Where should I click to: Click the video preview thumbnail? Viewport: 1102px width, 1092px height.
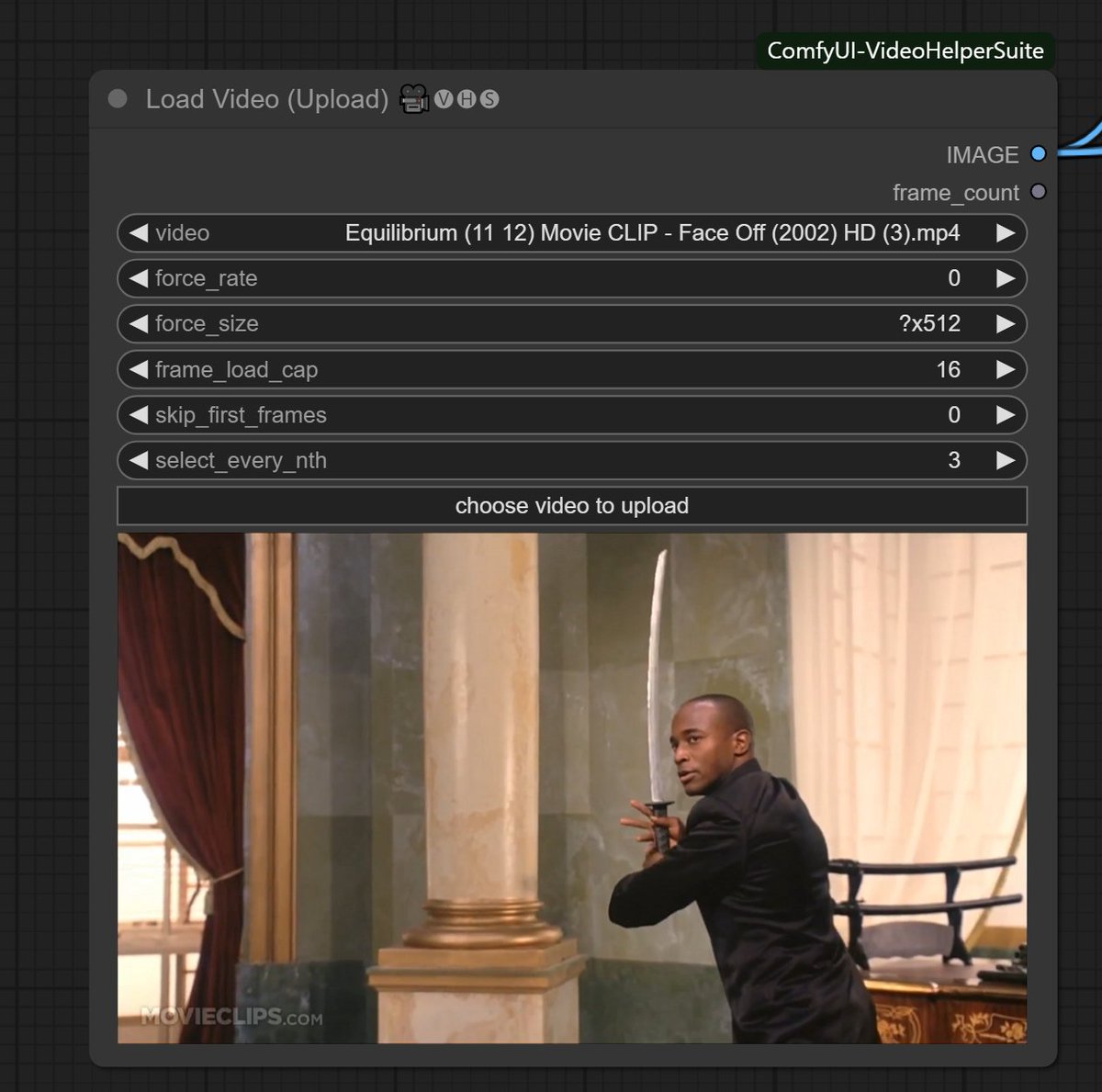coord(572,788)
